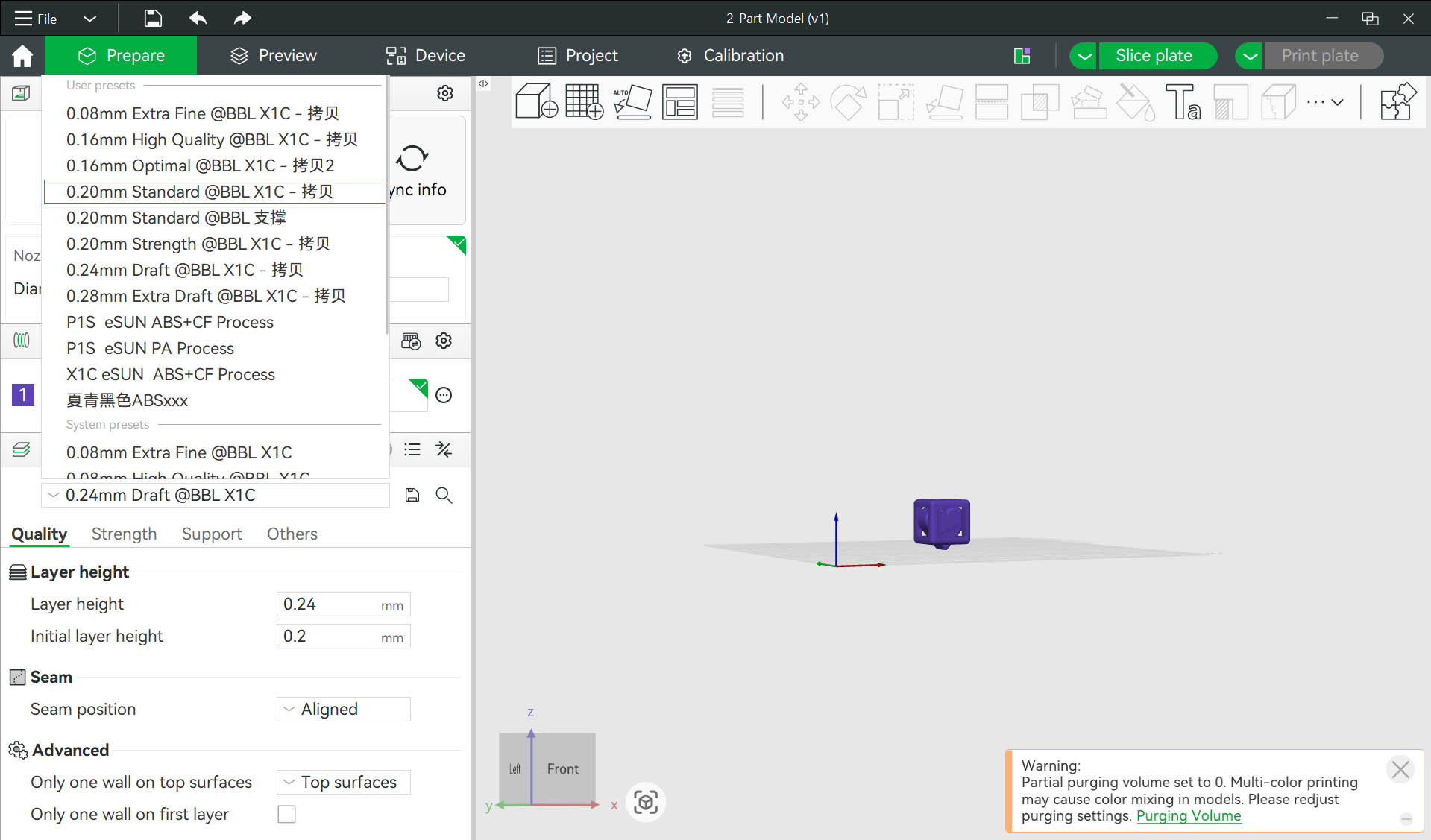1431x840 pixels.
Task: Toggle the green layout panel icon
Action: 1022,56
